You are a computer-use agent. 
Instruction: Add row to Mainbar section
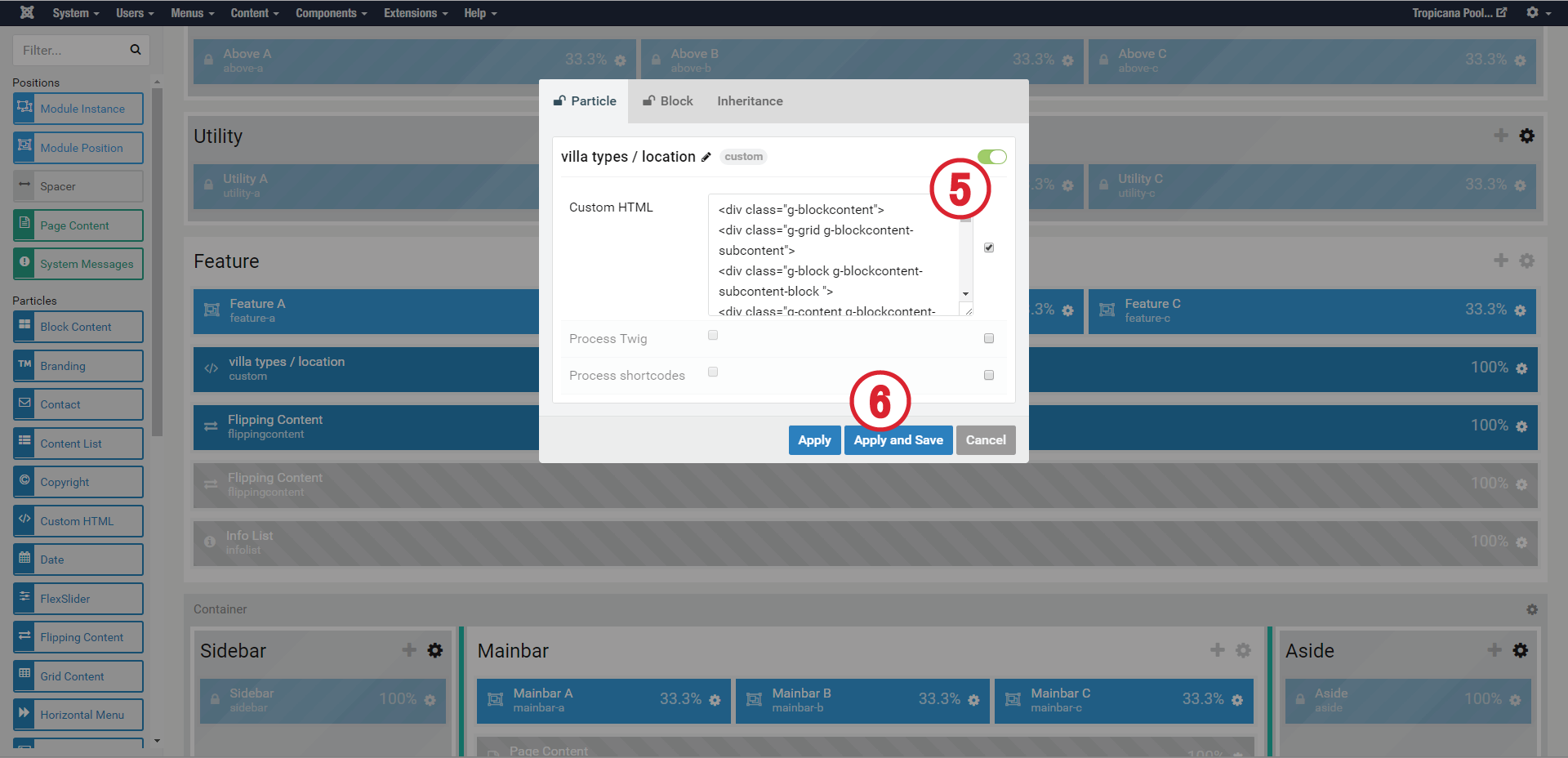point(1218,650)
